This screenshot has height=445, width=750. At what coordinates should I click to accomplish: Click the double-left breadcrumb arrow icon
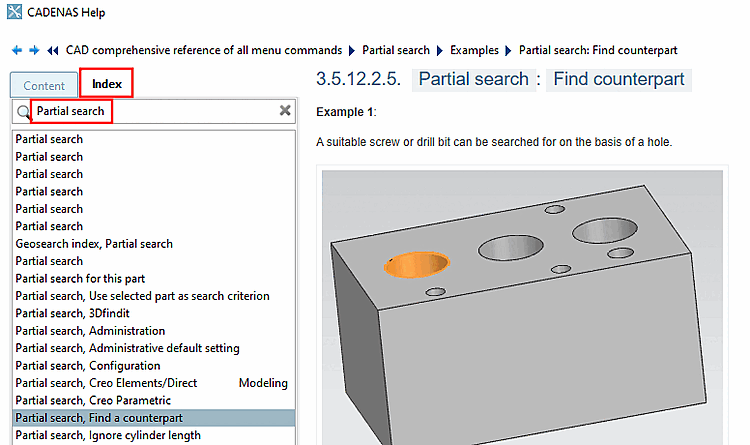53,50
